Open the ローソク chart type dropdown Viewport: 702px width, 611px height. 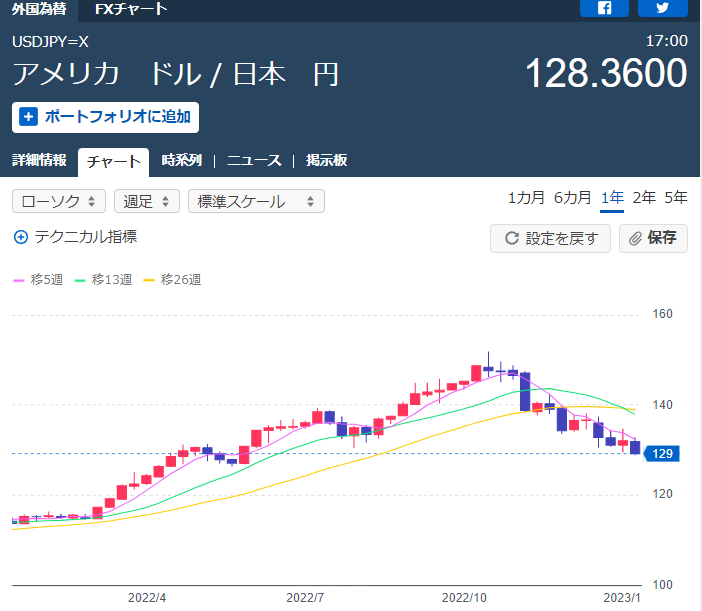pyautogui.click(x=59, y=201)
